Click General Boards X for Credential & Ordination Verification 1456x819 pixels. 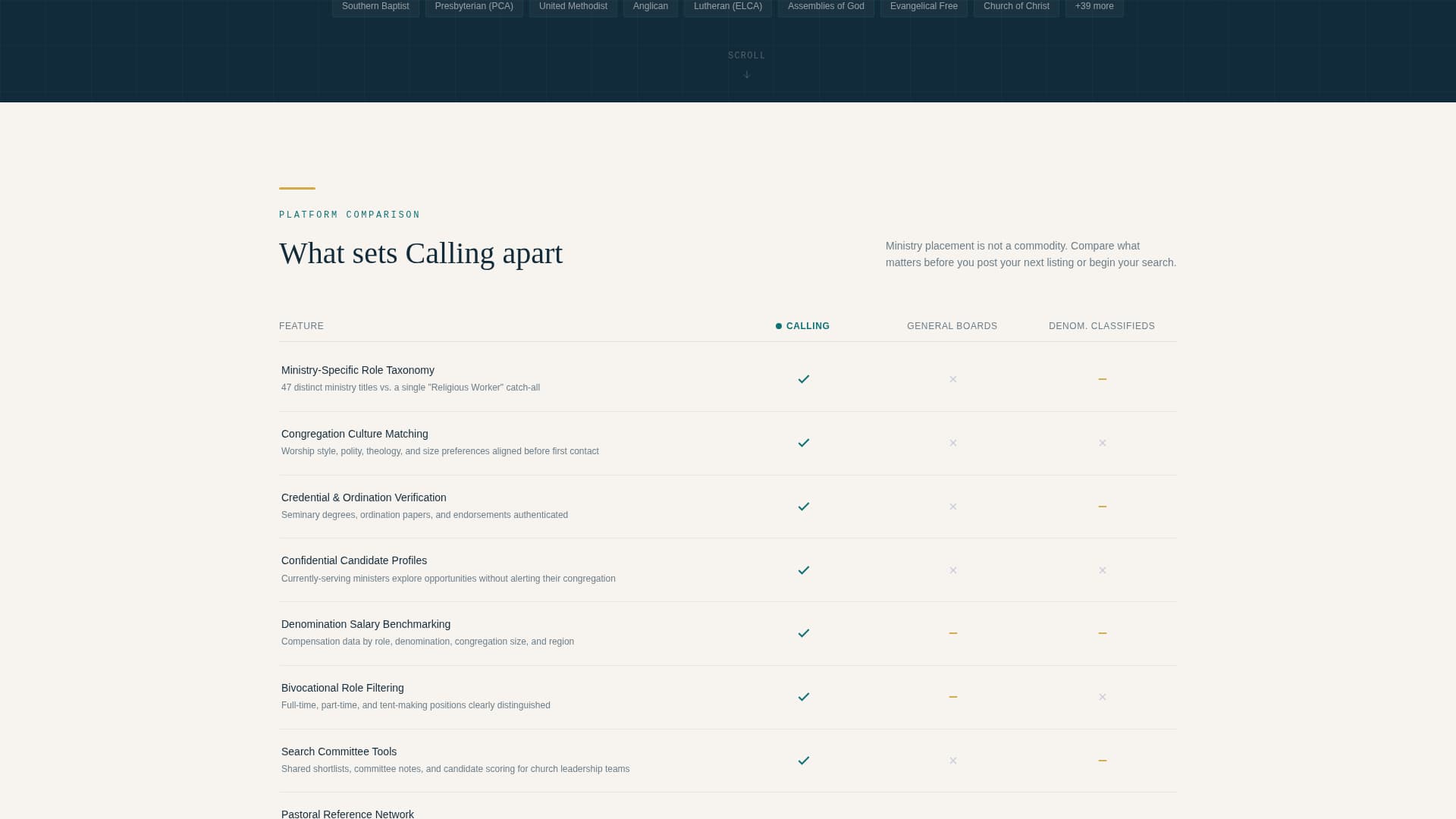click(x=953, y=507)
